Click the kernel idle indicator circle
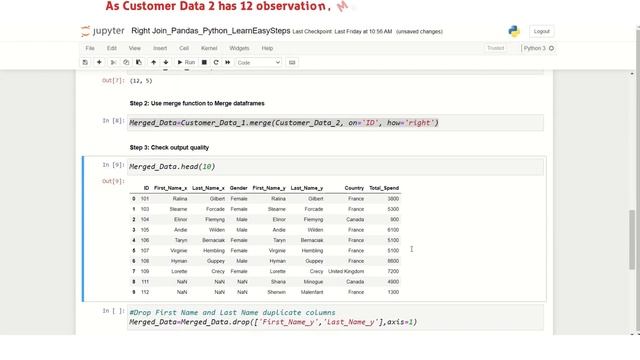Image resolution: width=640 pixels, height=360 pixels. [x=551, y=48]
